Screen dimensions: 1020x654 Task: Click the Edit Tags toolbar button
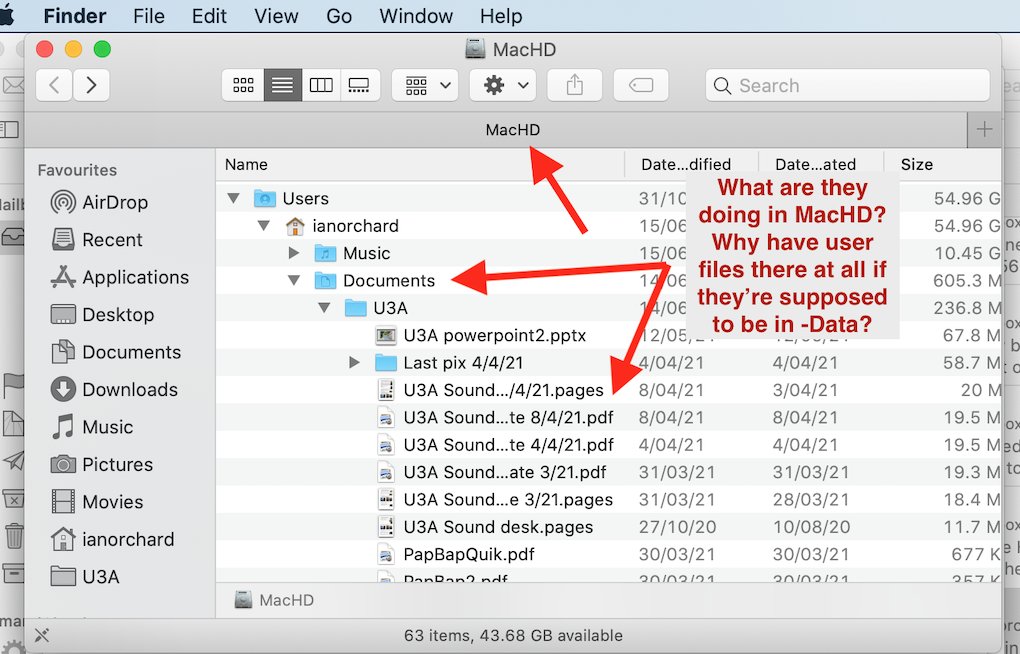tap(641, 85)
